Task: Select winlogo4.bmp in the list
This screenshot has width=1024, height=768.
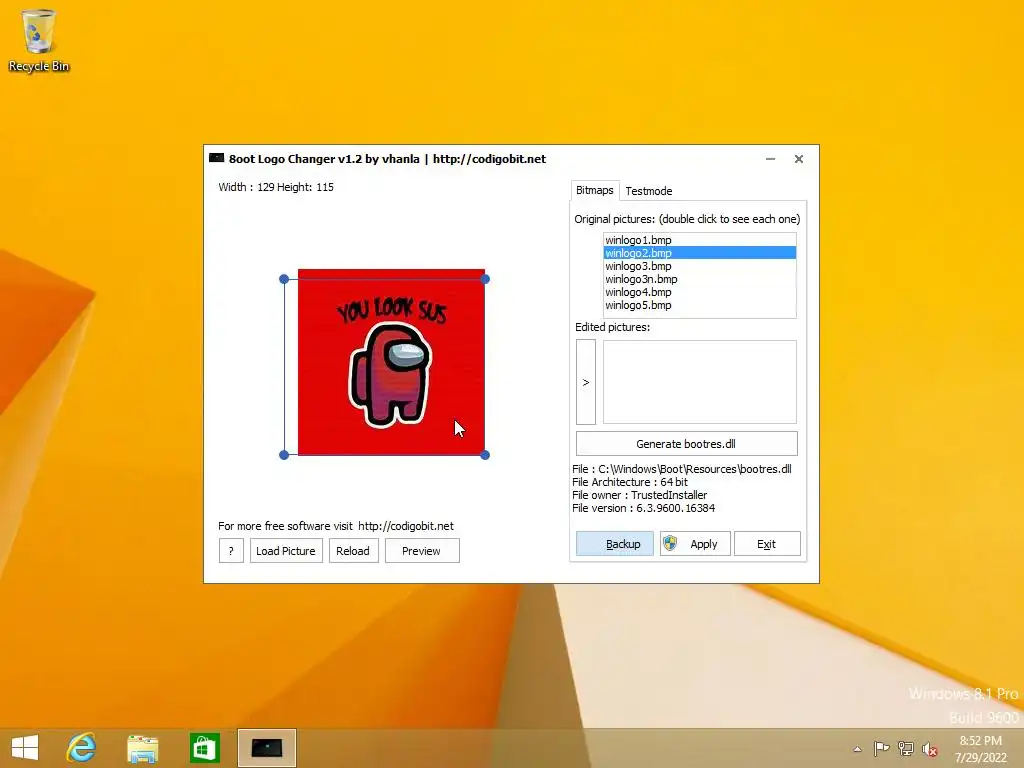Action: (x=699, y=292)
